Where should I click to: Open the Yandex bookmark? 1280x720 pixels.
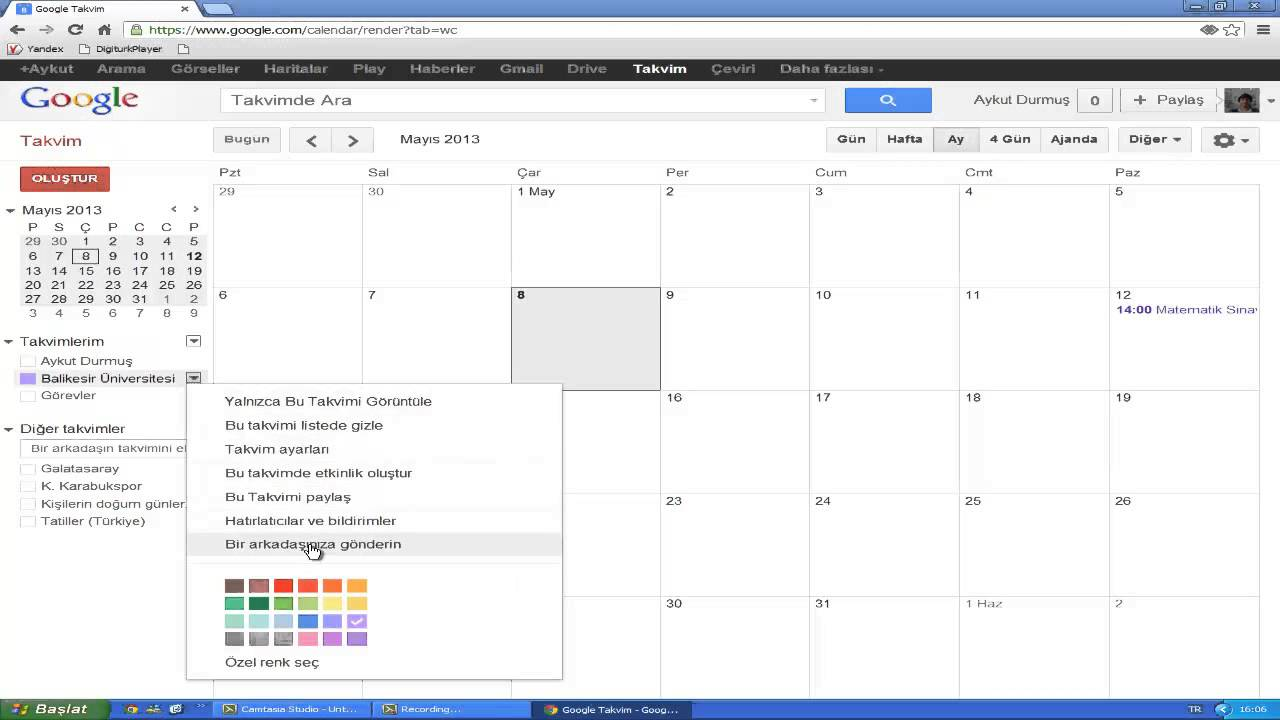(35, 48)
